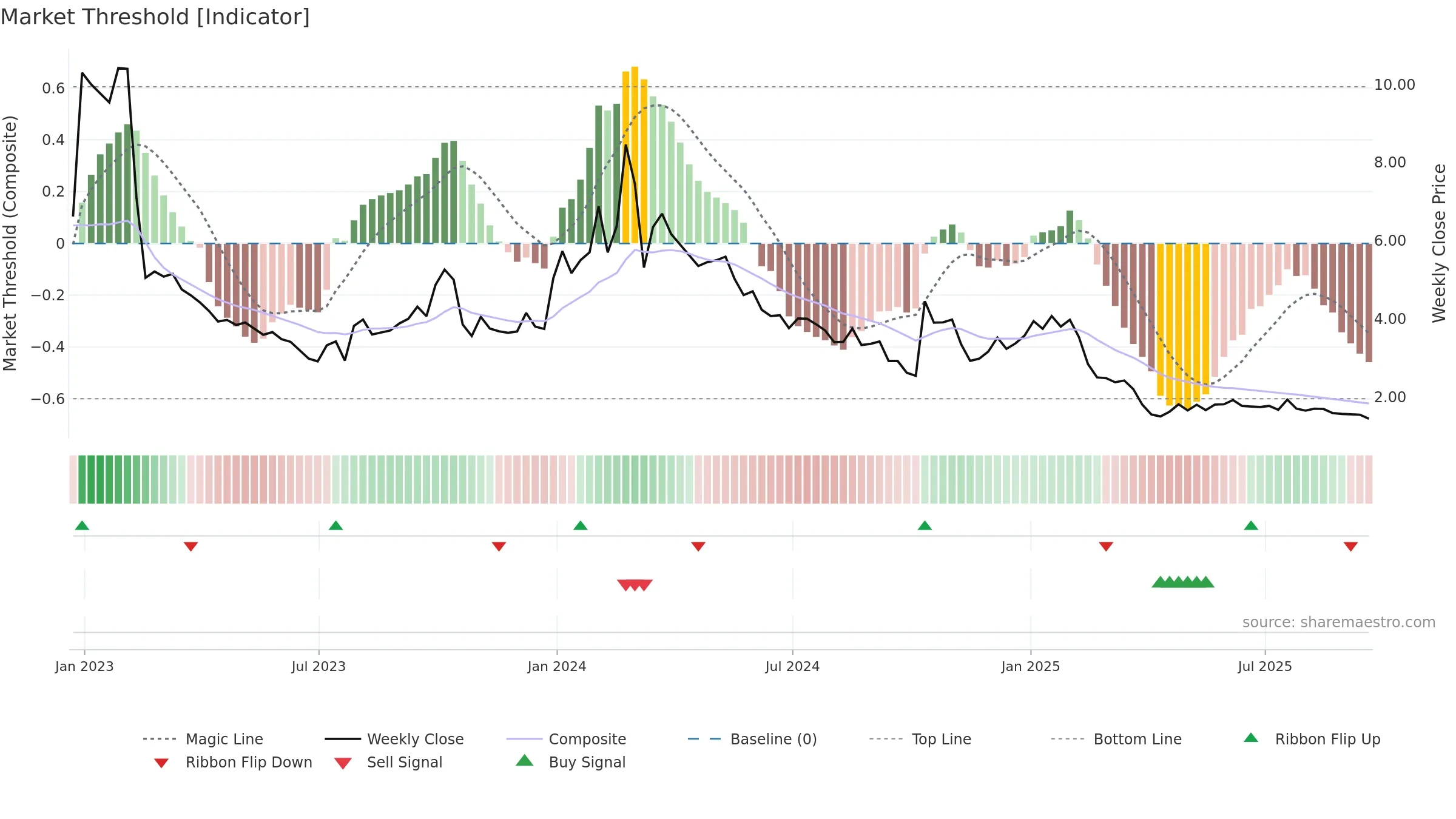Toggle the Magic Line legend entry
Viewport: 1456px width, 819px height.
(203, 739)
